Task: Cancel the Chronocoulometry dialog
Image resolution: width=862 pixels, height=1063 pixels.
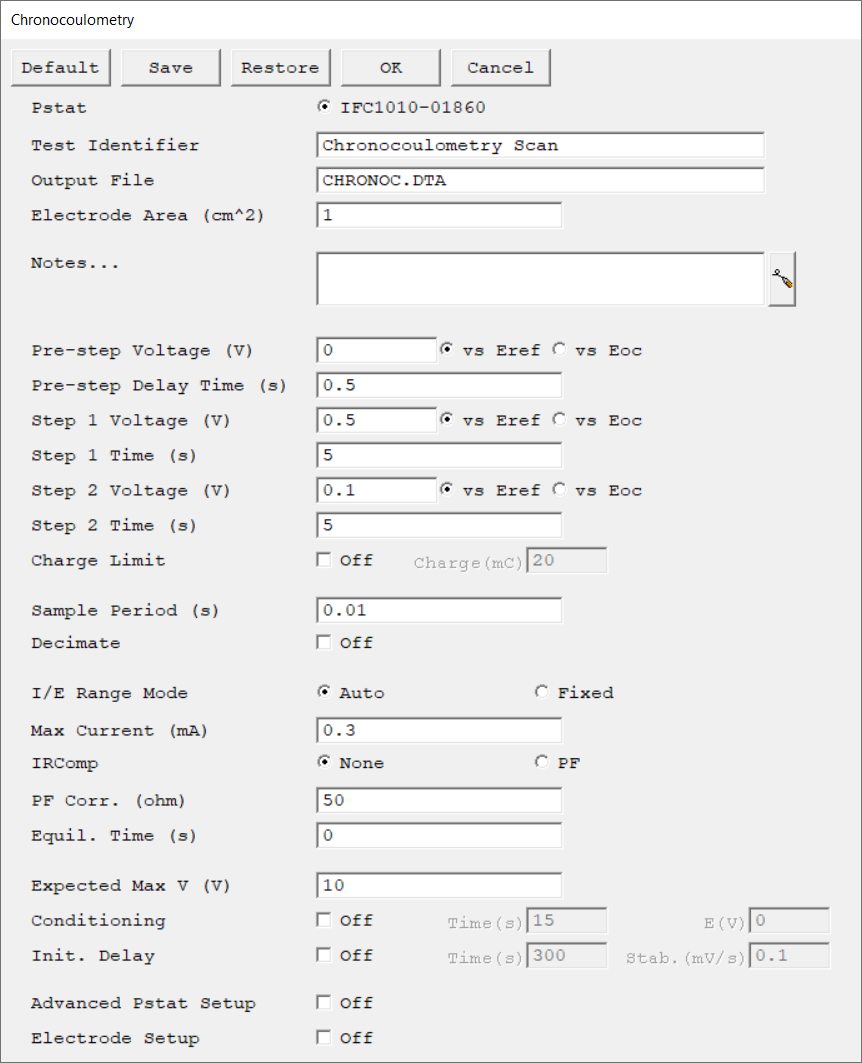Action: point(500,68)
